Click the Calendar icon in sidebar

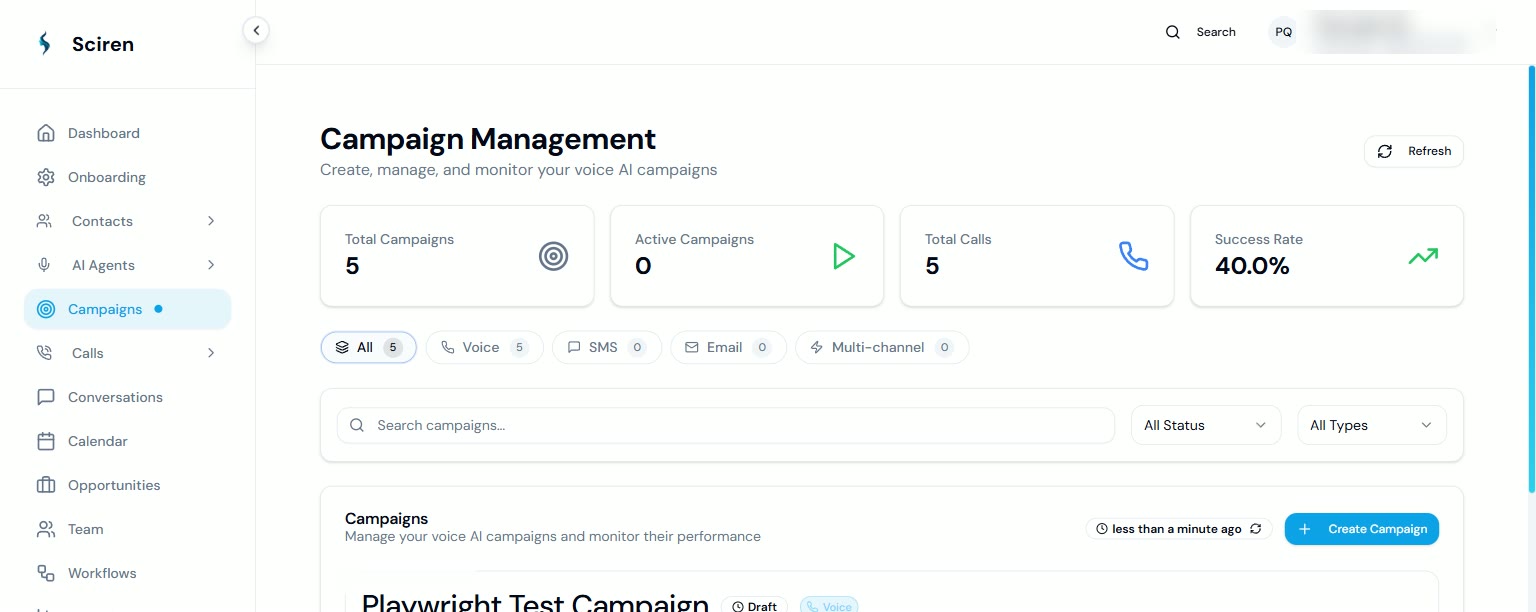[x=45, y=441]
